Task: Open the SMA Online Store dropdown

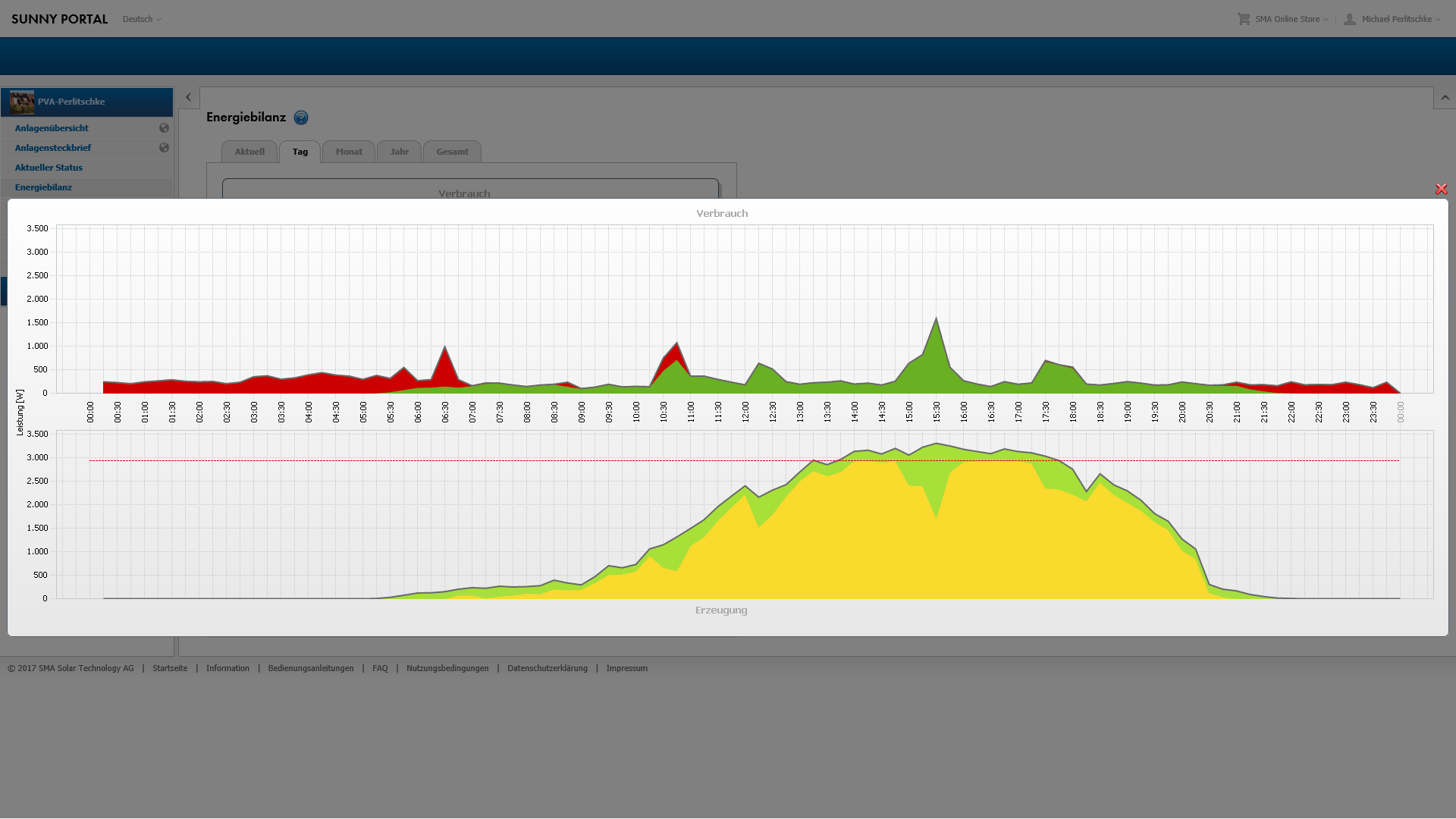Action: [1291, 19]
